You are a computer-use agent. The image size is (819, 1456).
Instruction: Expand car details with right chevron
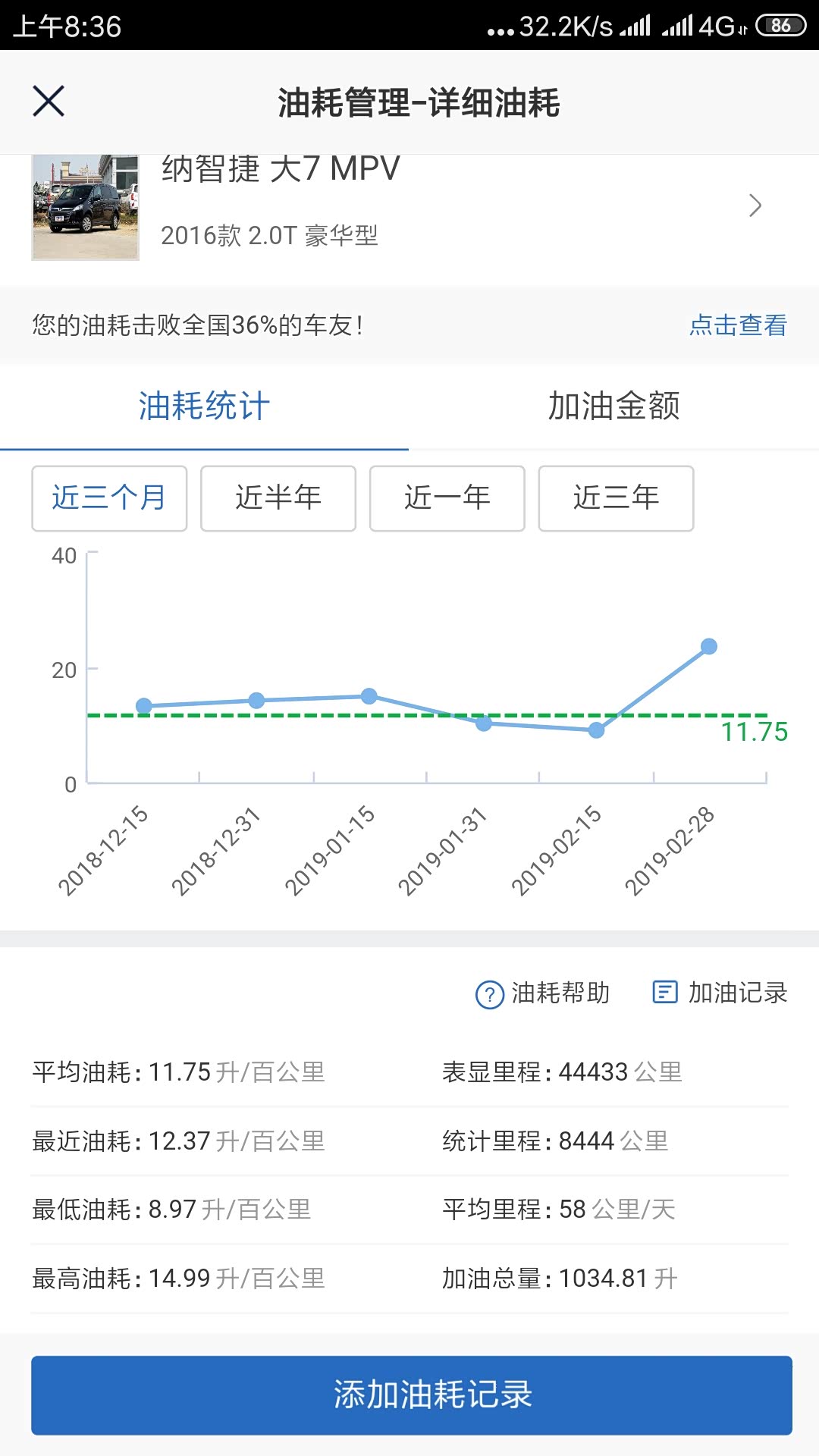coord(755,206)
